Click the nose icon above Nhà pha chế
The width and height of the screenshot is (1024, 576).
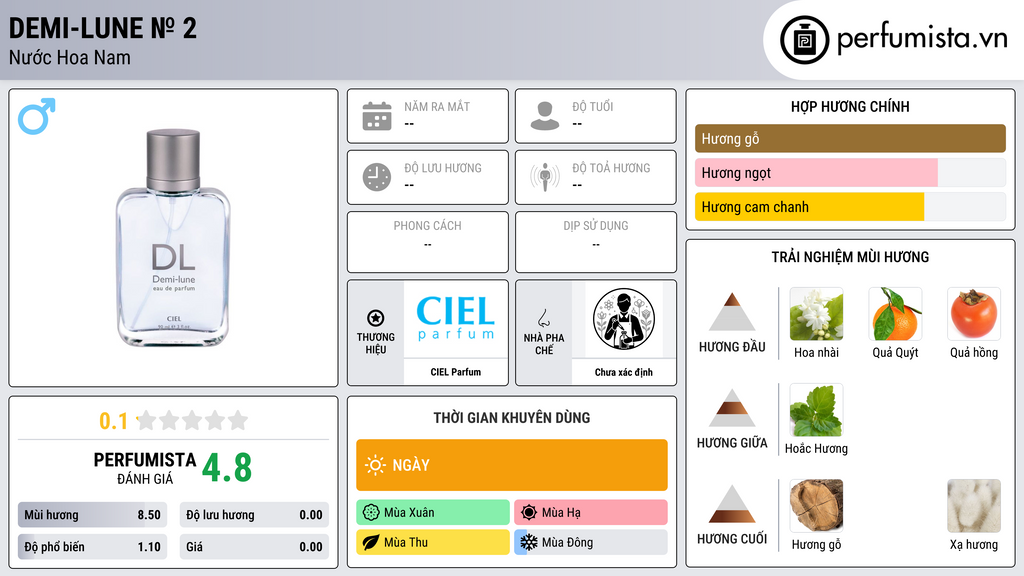coord(543,318)
